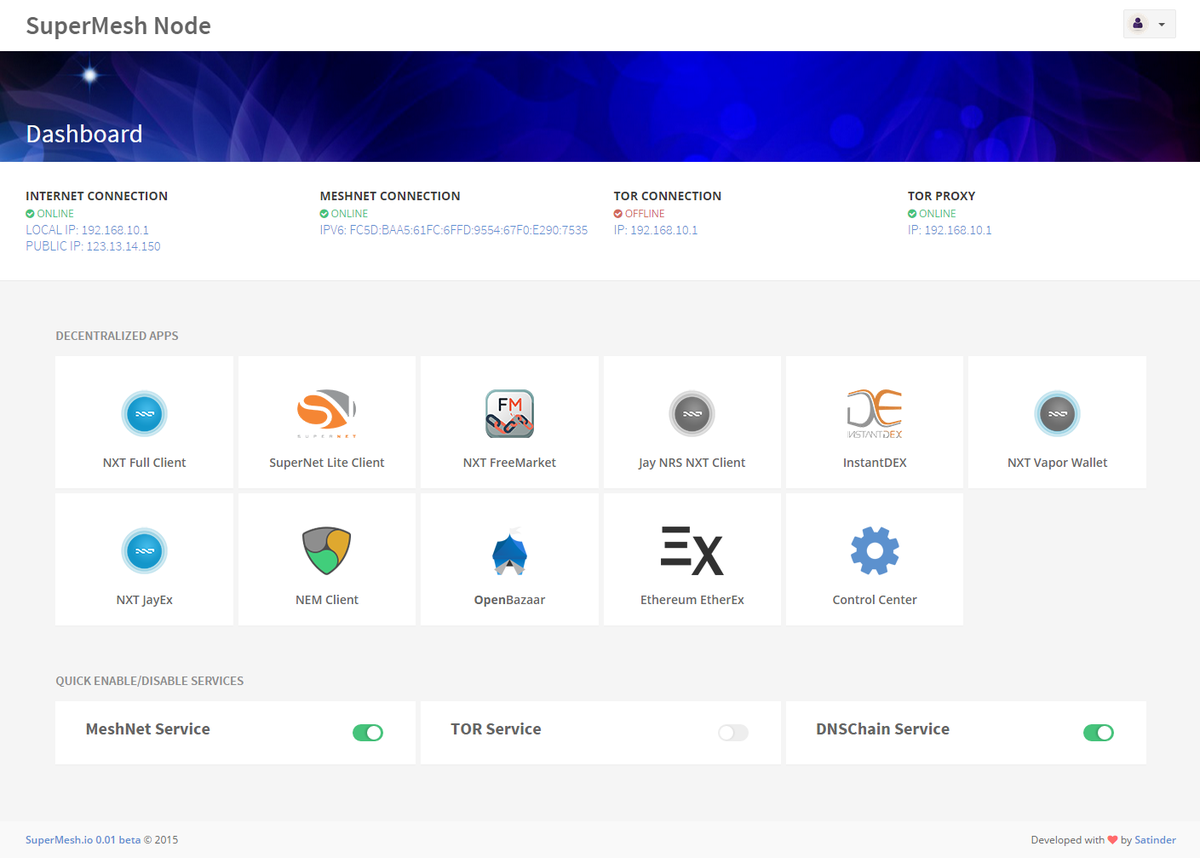Click the Control Center label
Screen dimensions: 1200x858
click(x=874, y=600)
